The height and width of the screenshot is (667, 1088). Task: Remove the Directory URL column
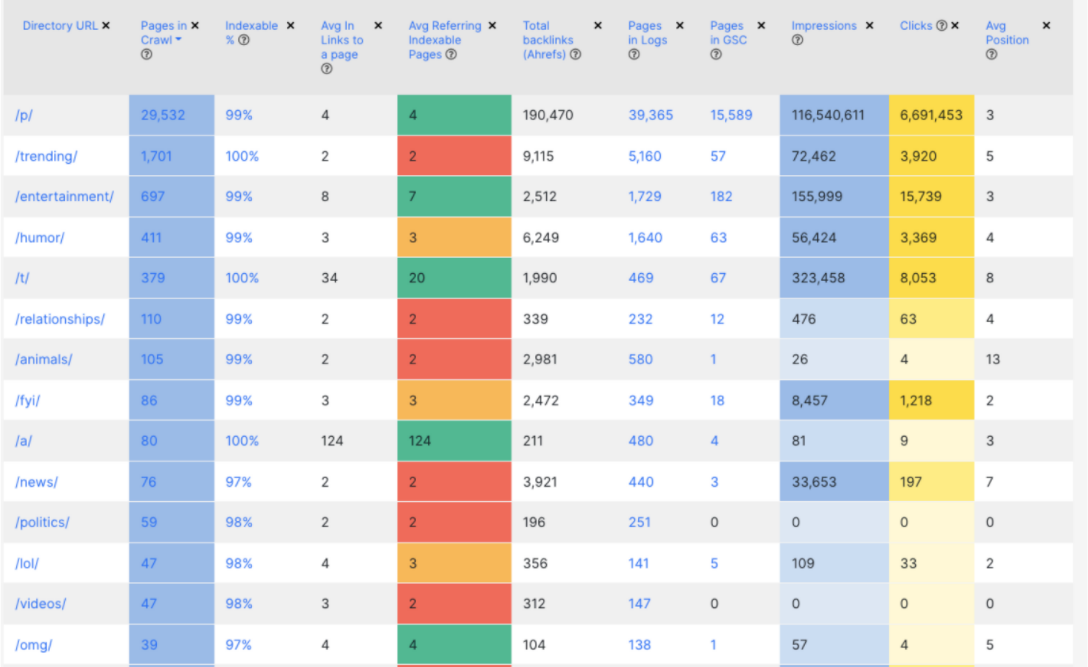(x=106, y=25)
